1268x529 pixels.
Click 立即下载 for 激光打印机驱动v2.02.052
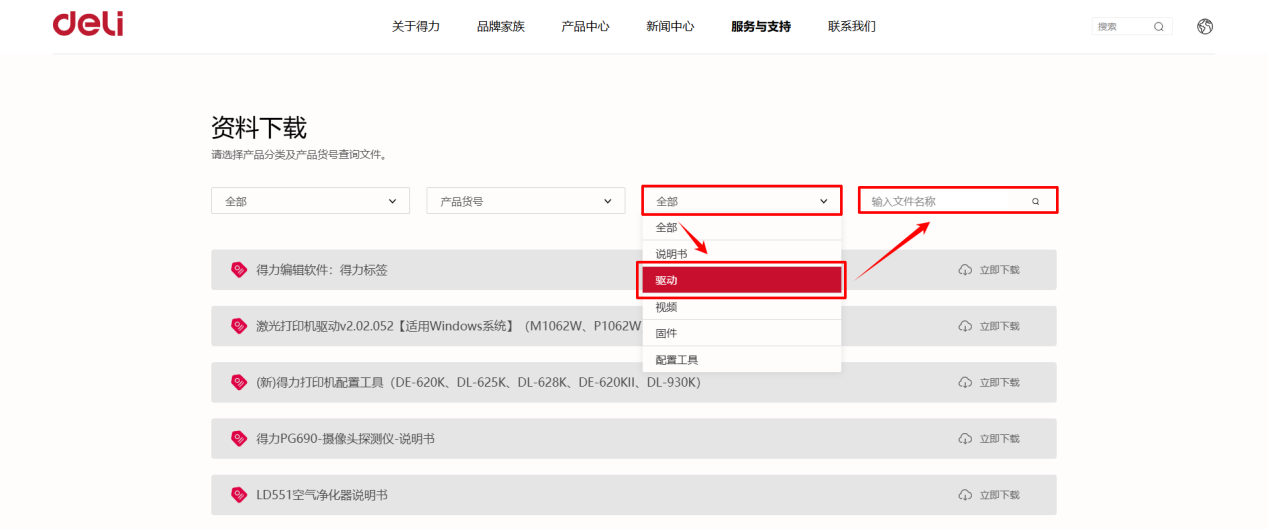(1000, 326)
